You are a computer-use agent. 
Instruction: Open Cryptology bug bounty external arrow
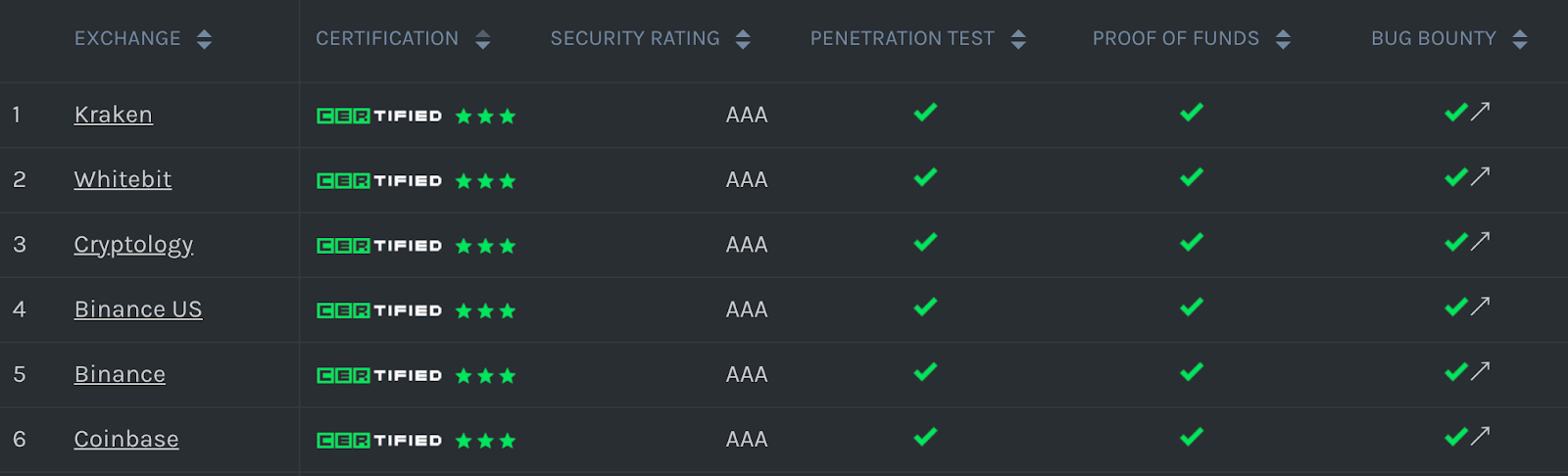1480,241
